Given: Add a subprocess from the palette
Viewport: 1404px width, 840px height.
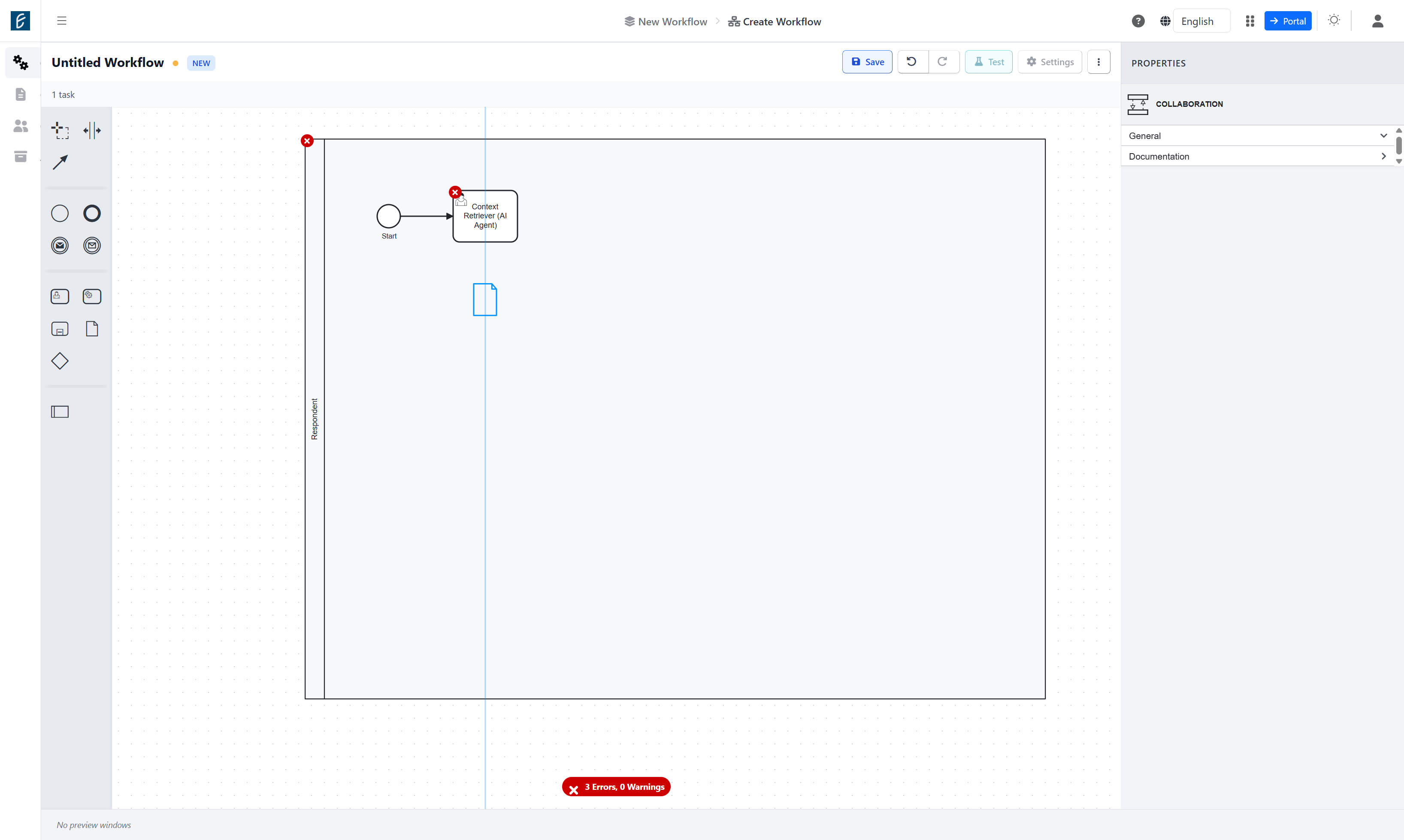Looking at the screenshot, I should coord(60,329).
